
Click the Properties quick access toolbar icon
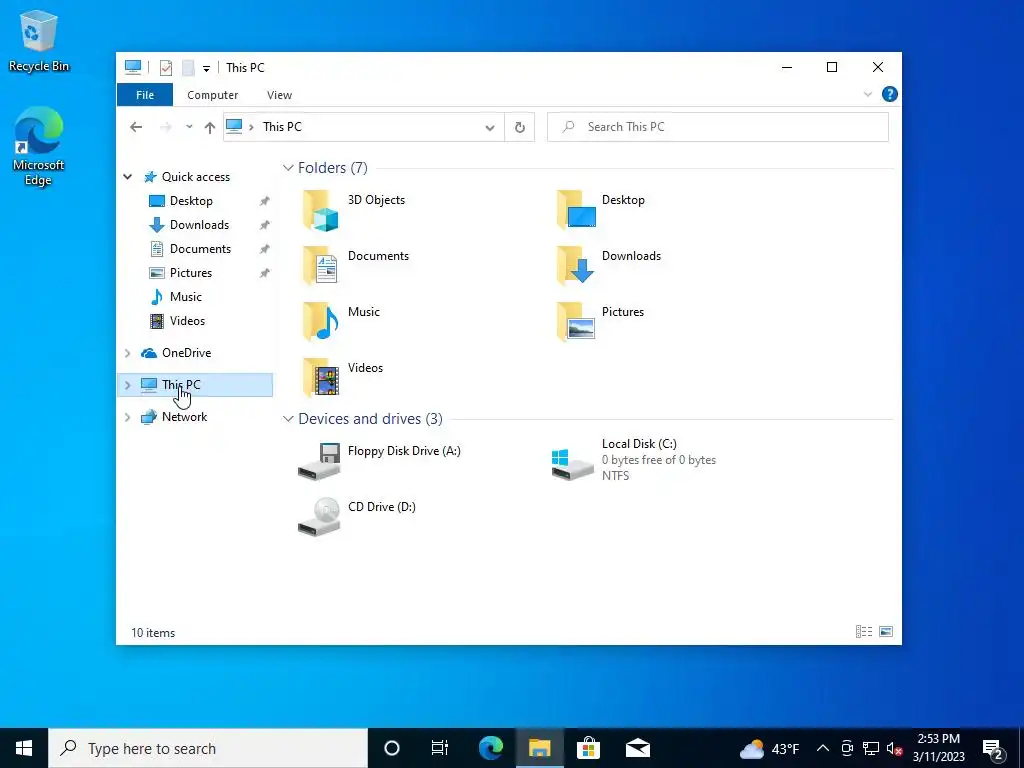point(166,68)
